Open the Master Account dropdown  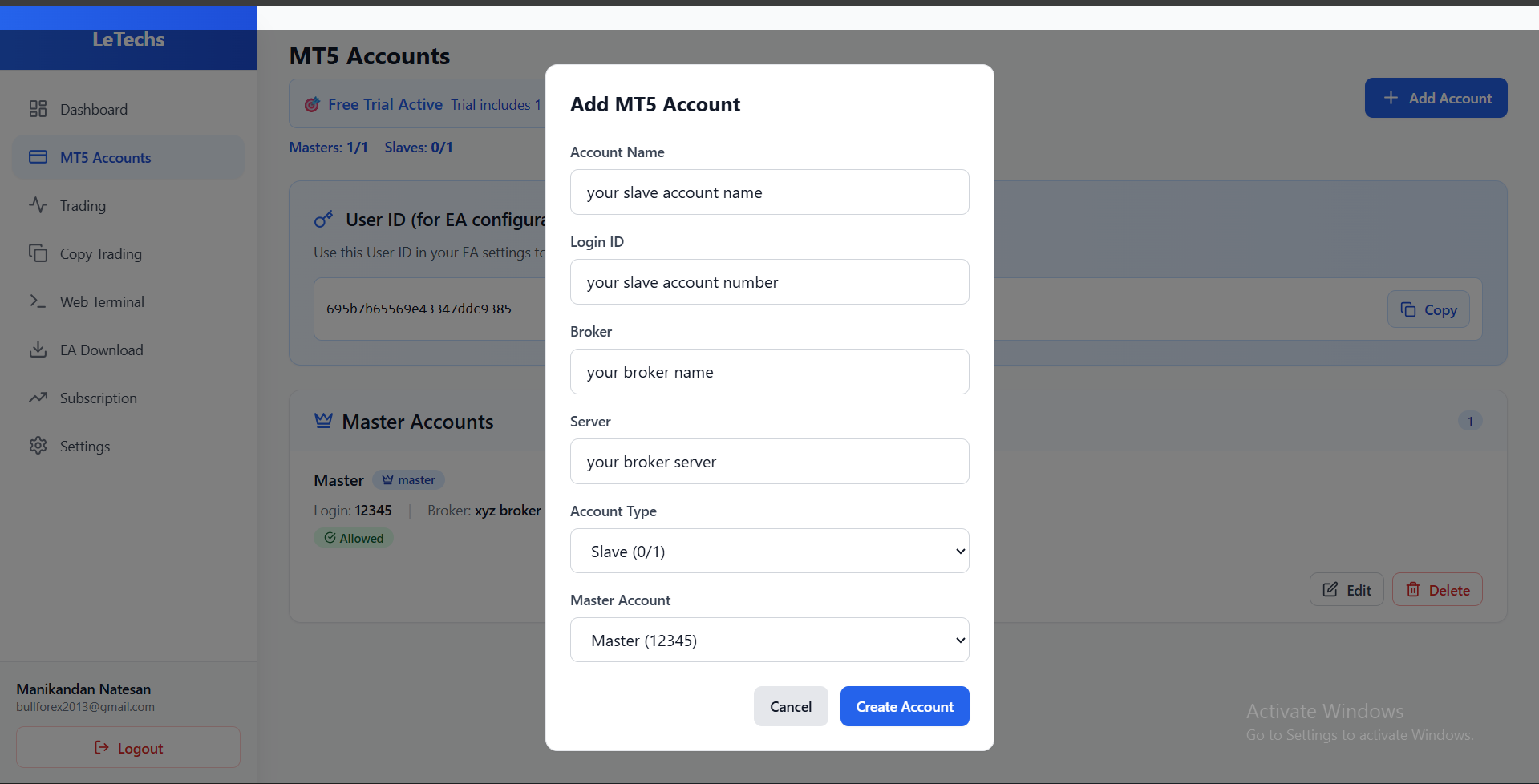pos(770,640)
